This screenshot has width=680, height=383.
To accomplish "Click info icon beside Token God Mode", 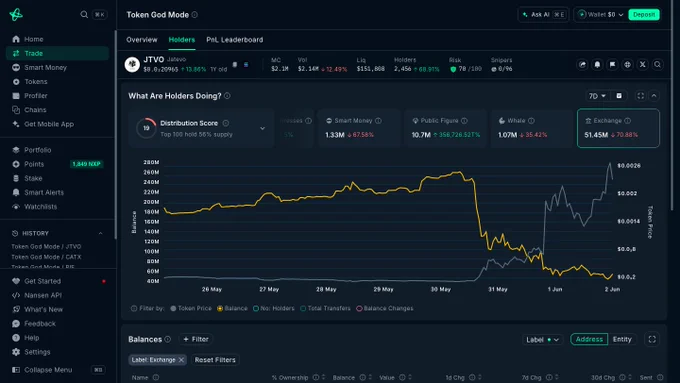I will coord(195,15).
